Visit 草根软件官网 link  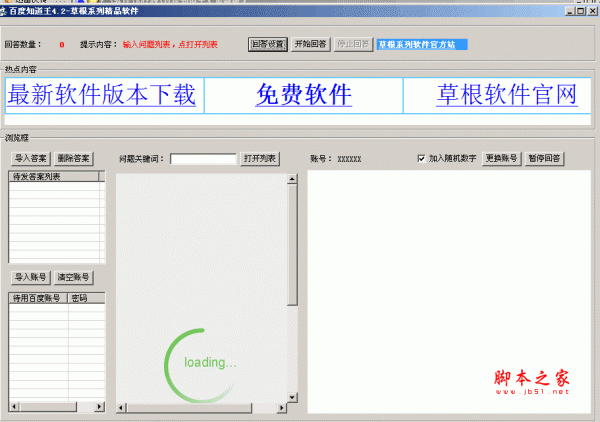507,95
